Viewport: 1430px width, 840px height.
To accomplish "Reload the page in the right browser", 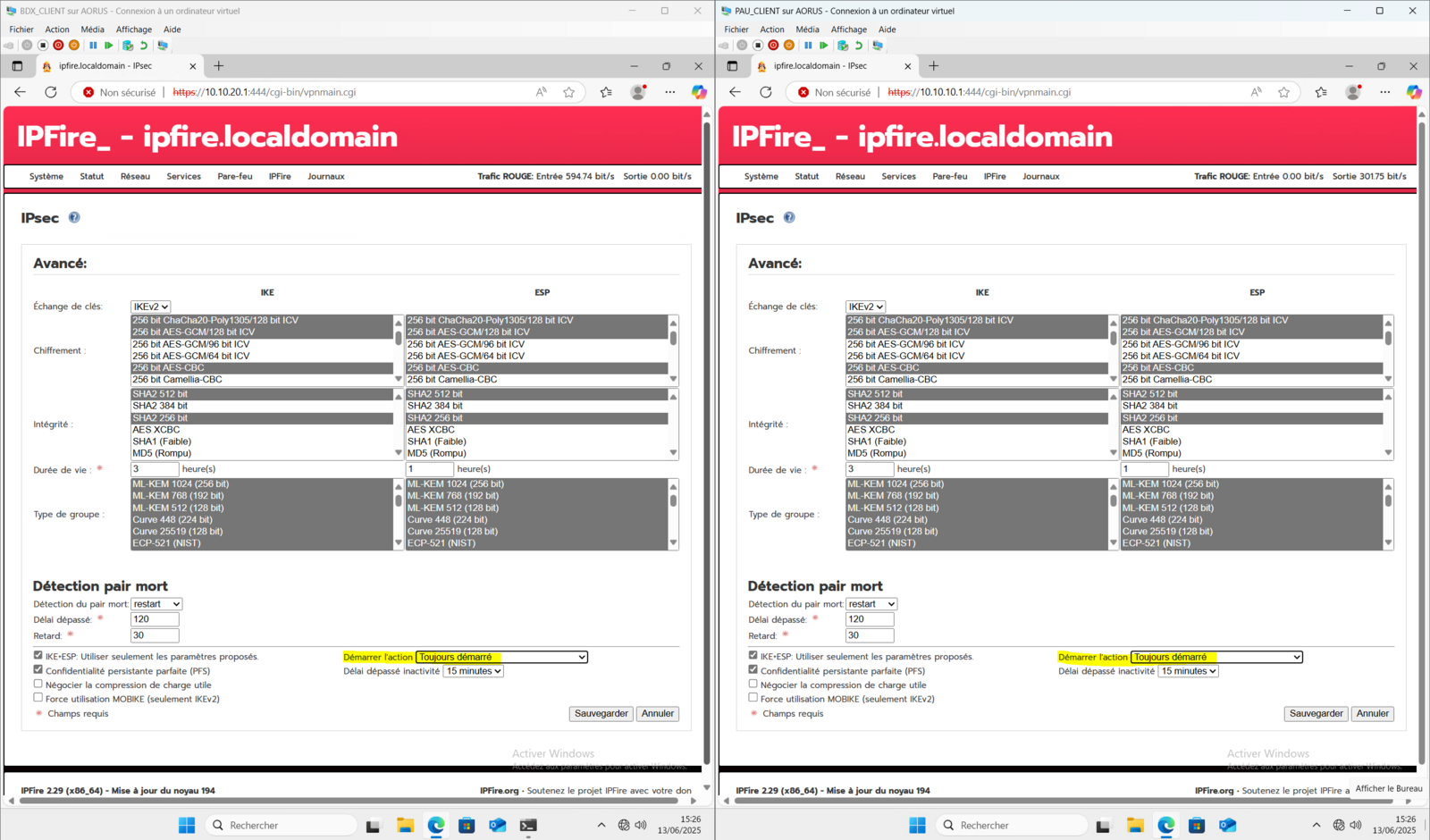I will click(766, 92).
